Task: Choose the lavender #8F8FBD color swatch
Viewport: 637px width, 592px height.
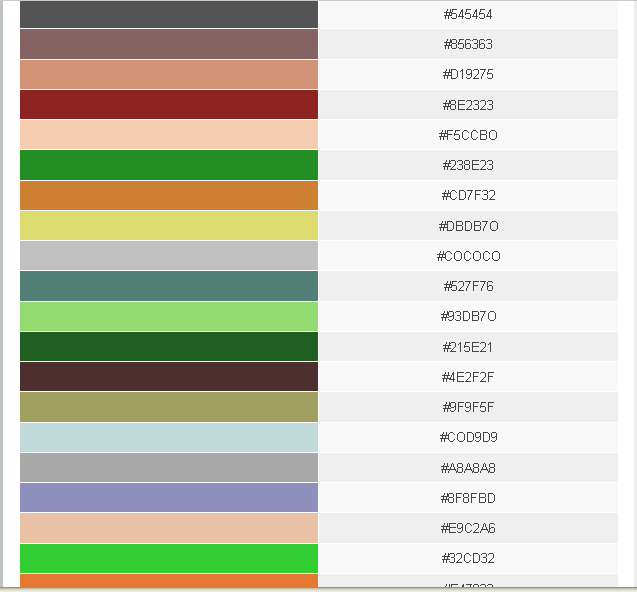Action: pos(168,498)
